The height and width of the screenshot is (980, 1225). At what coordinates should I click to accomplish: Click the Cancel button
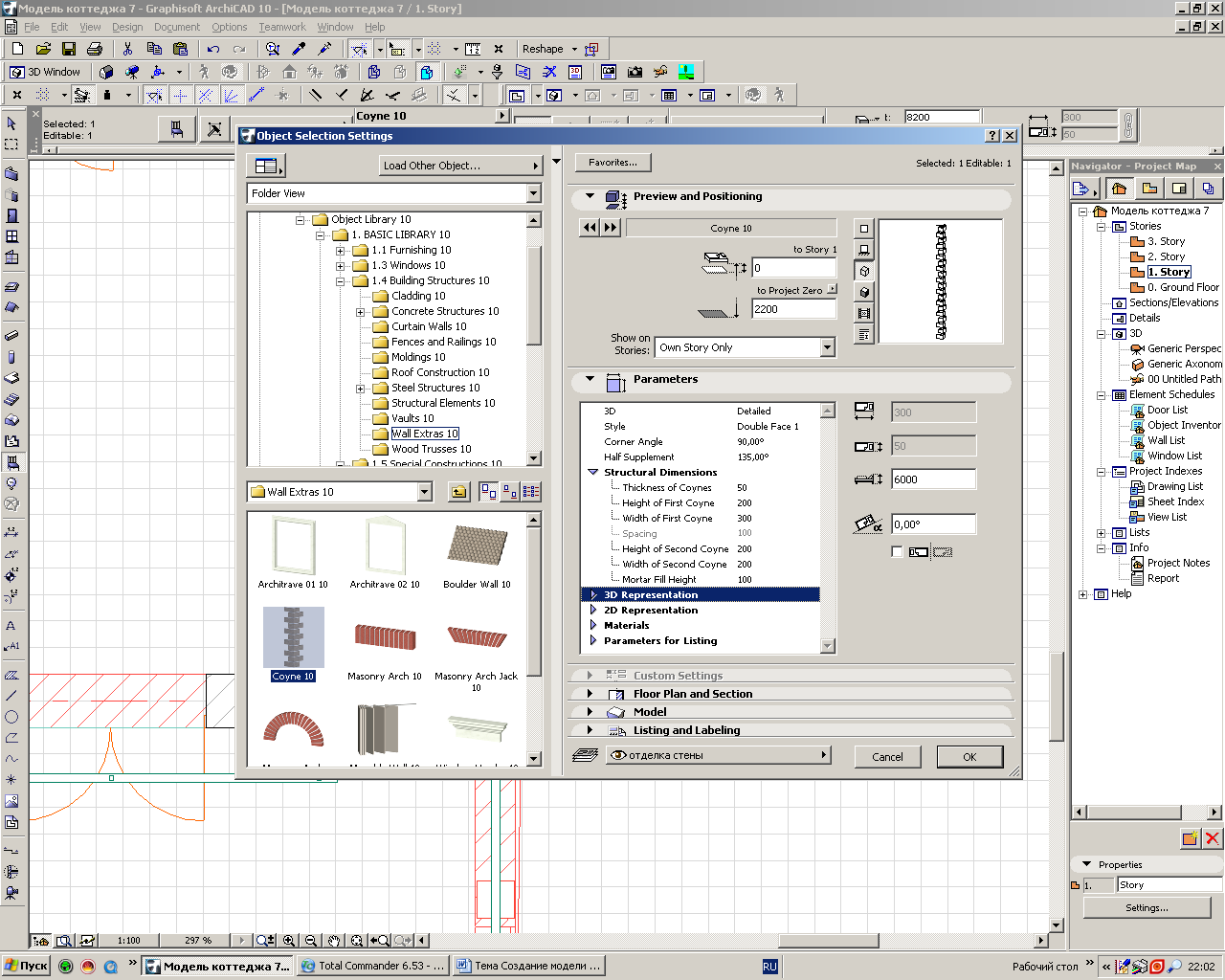(887, 757)
